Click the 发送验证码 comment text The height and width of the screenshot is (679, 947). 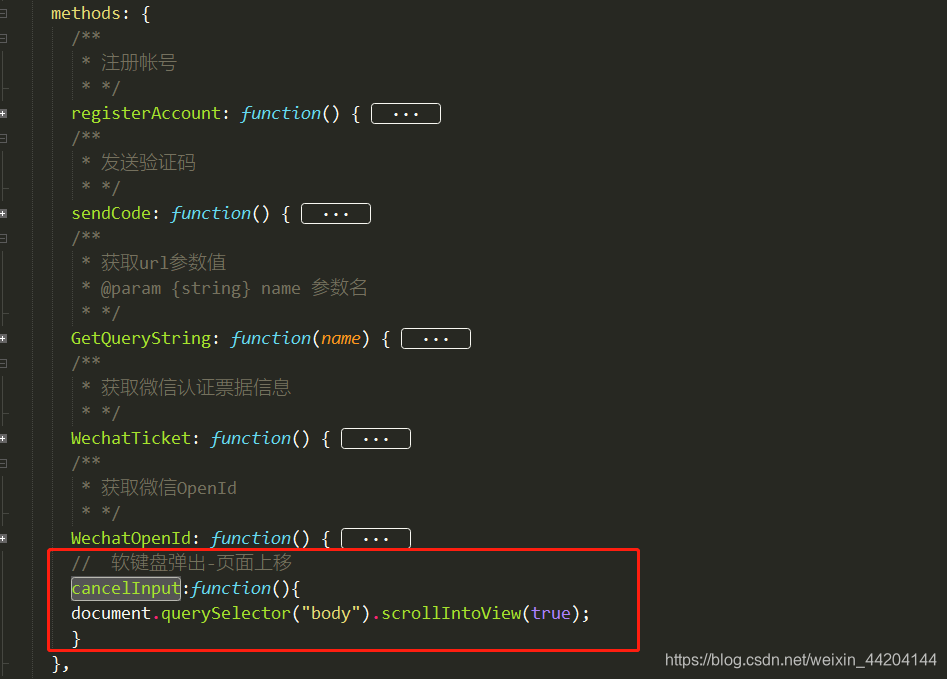point(148,163)
